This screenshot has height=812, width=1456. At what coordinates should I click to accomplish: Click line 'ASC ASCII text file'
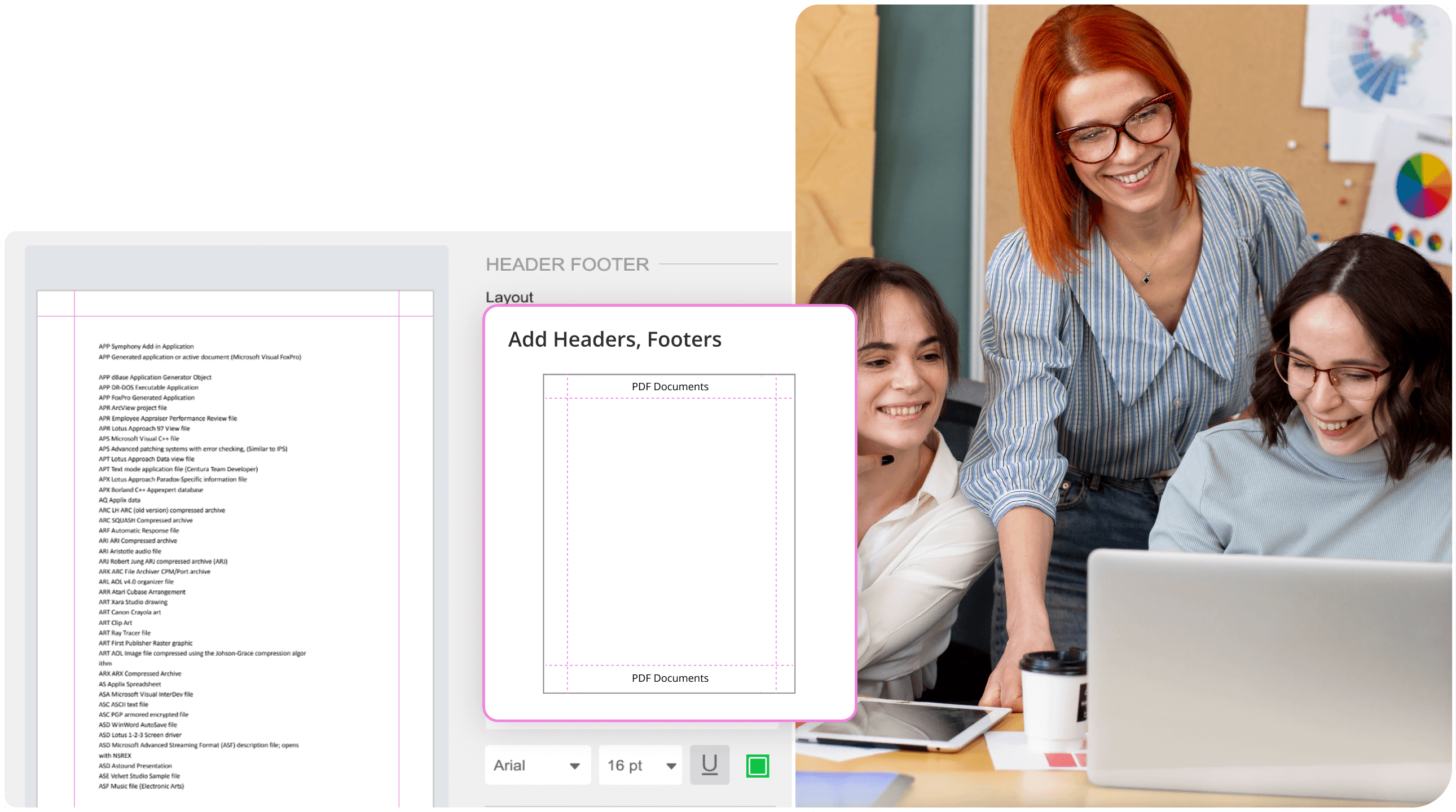coord(123,704)
